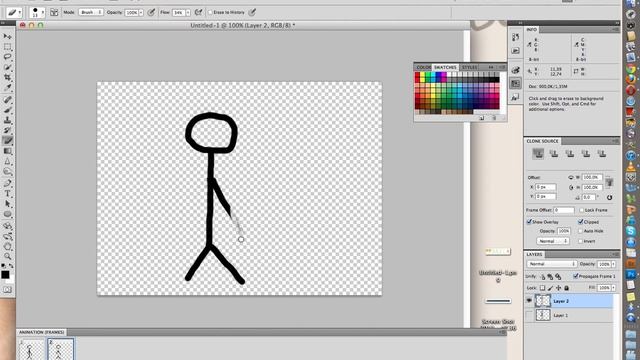Image resolution: width=640 pixels, height=360 pixels.
Task: Select animation frame 1 thumbnail
Action: (x=32, y=349)
